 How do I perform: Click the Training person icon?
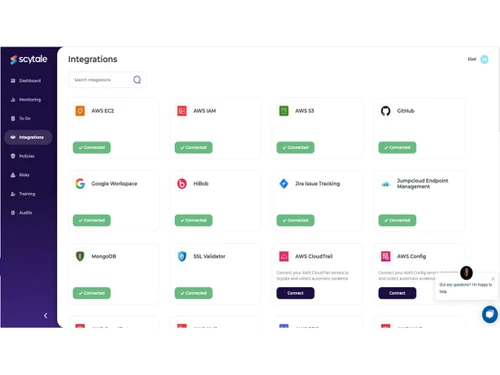pyautogui.click(x=13, y=194)
